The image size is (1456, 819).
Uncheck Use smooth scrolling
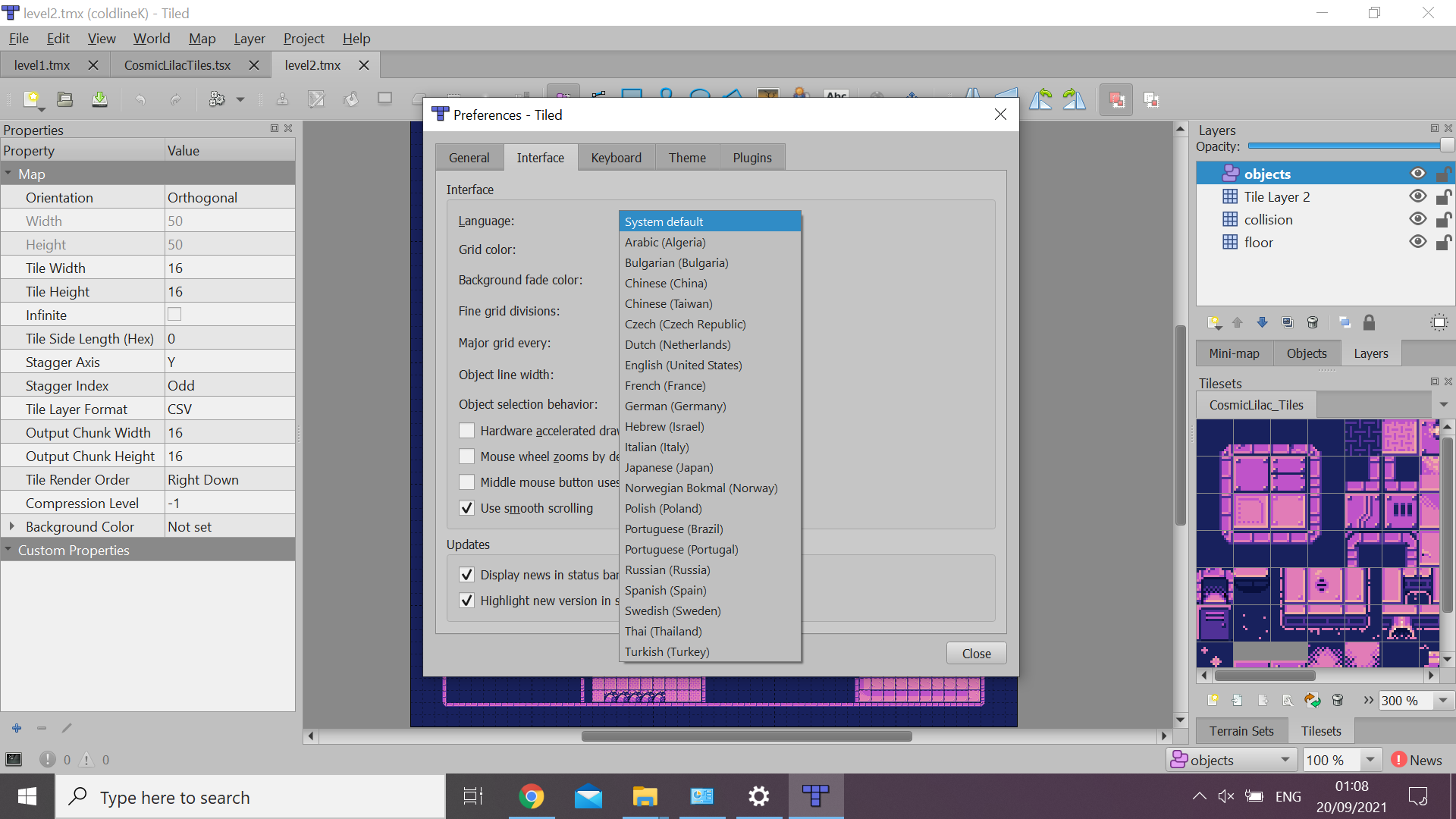[466, 508]
